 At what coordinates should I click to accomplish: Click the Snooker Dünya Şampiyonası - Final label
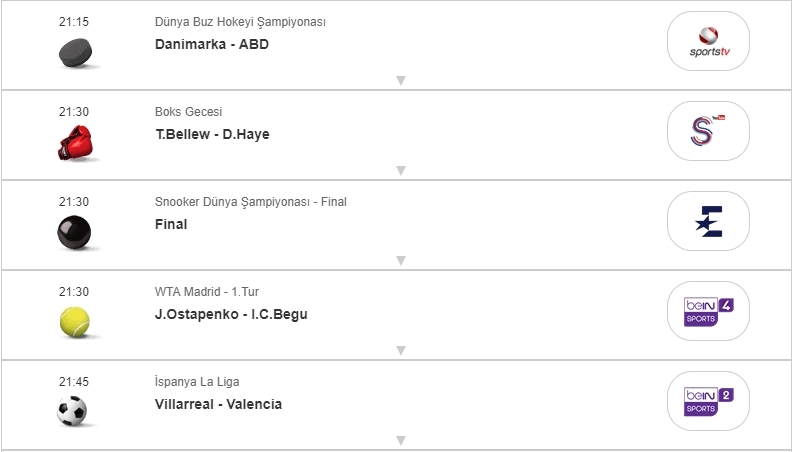250,202
